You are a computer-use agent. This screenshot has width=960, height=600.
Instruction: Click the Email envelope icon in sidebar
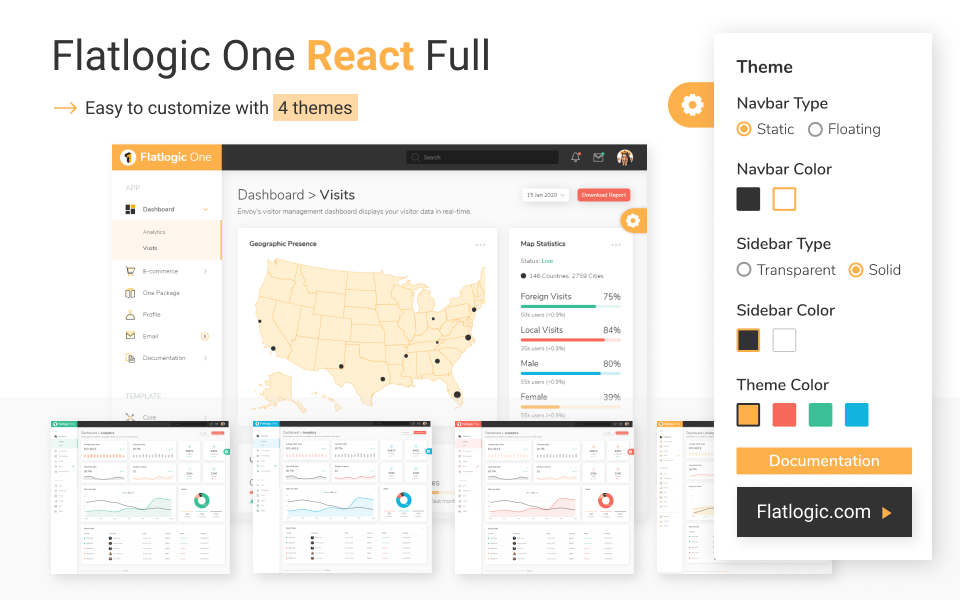[x=130, y=335]
